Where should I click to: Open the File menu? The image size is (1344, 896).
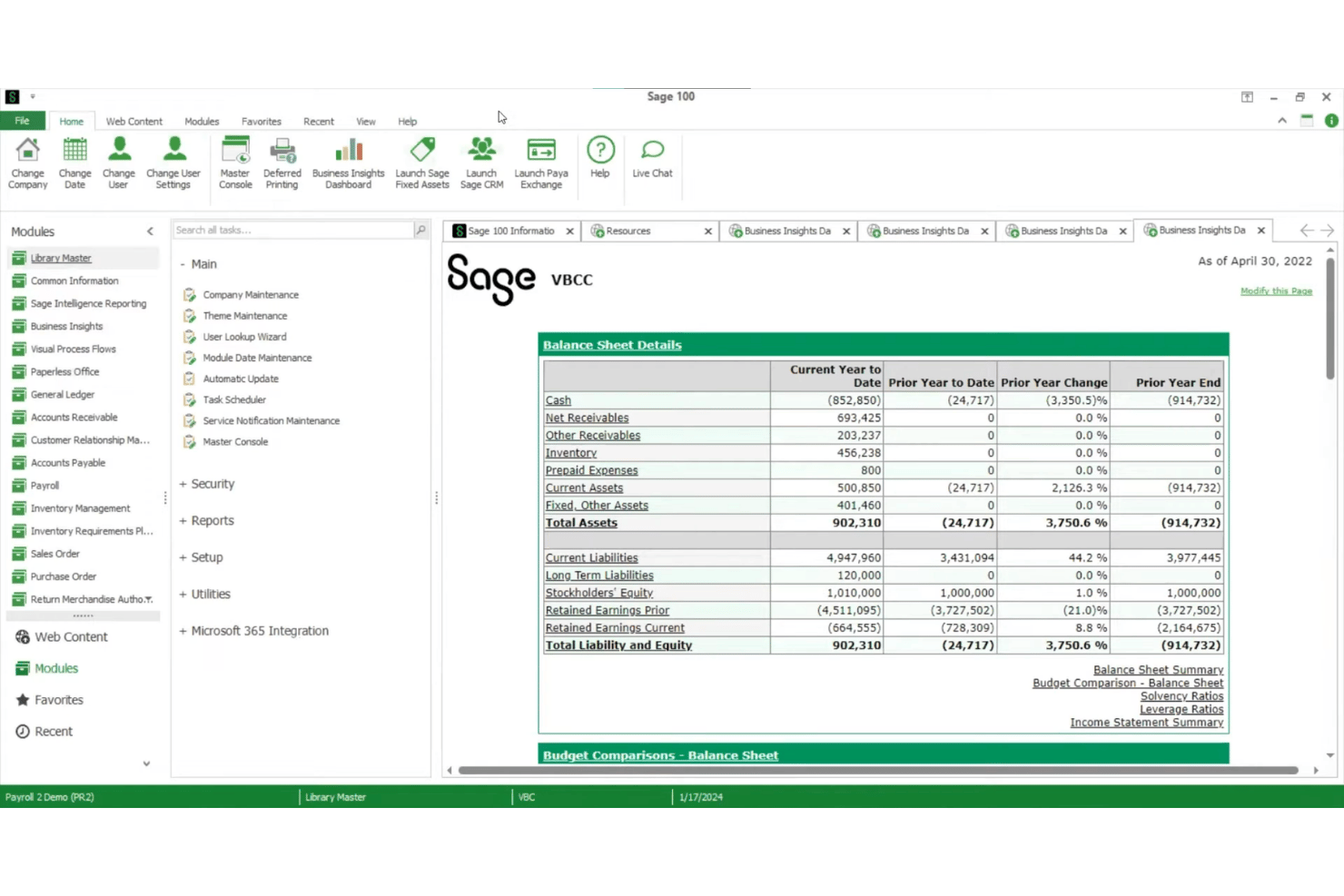[x=23, y=121]
